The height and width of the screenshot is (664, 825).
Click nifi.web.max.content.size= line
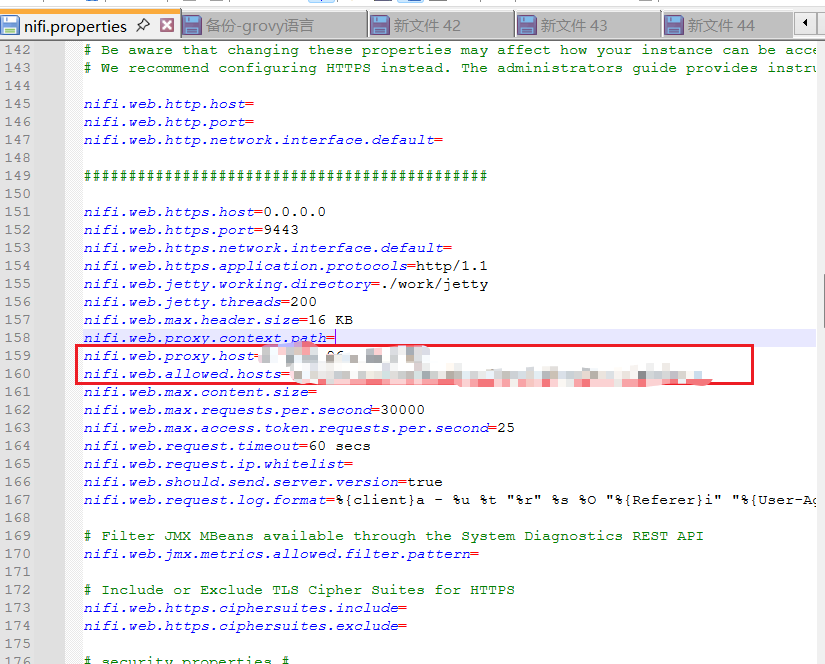(200, 392)
